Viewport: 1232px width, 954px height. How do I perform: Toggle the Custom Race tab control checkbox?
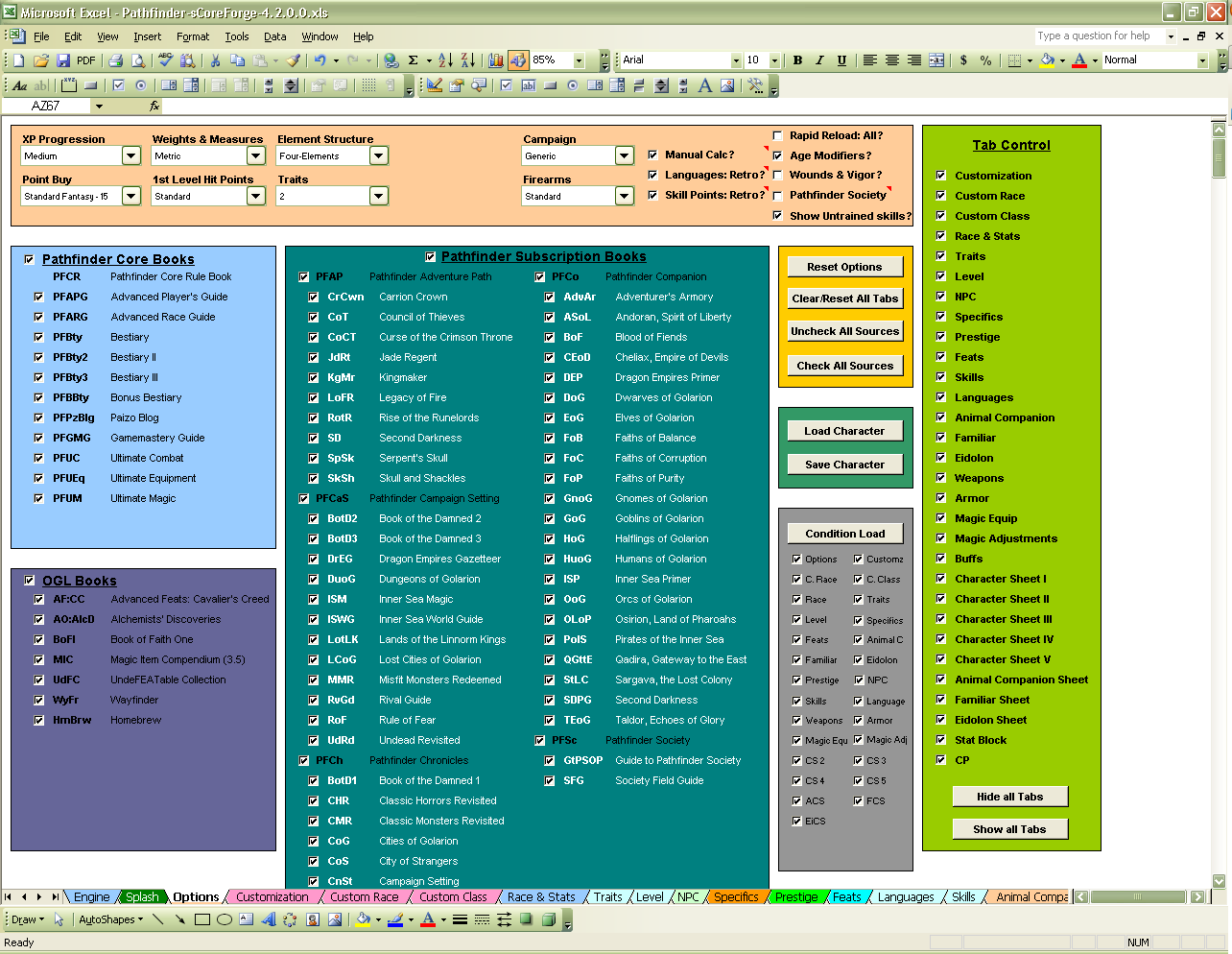(x=940, y=196)
